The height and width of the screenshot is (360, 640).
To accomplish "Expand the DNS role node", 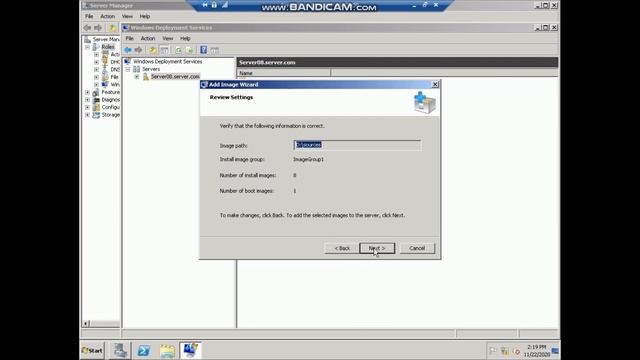I will tap(96, 69).
